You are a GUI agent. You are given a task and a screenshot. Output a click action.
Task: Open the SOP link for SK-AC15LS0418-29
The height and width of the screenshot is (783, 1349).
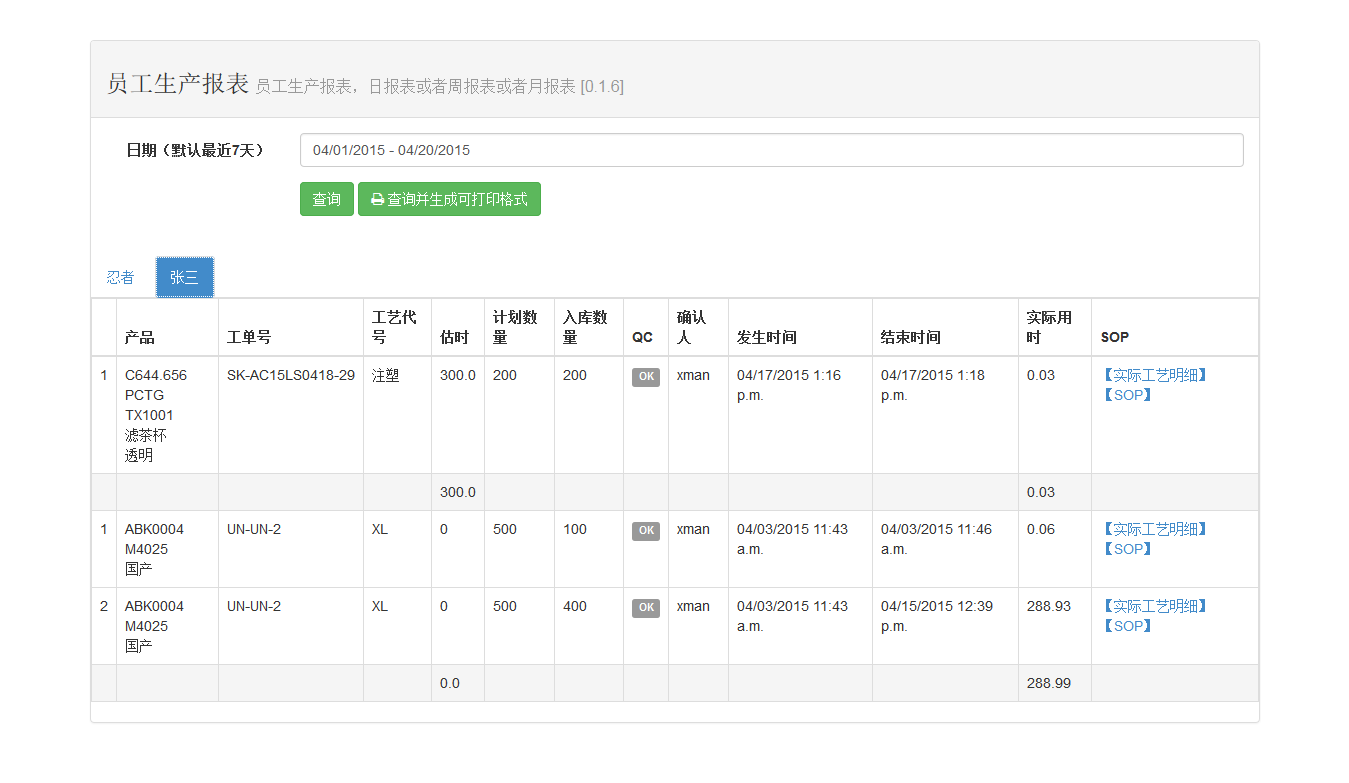(x=1127, y=395)
